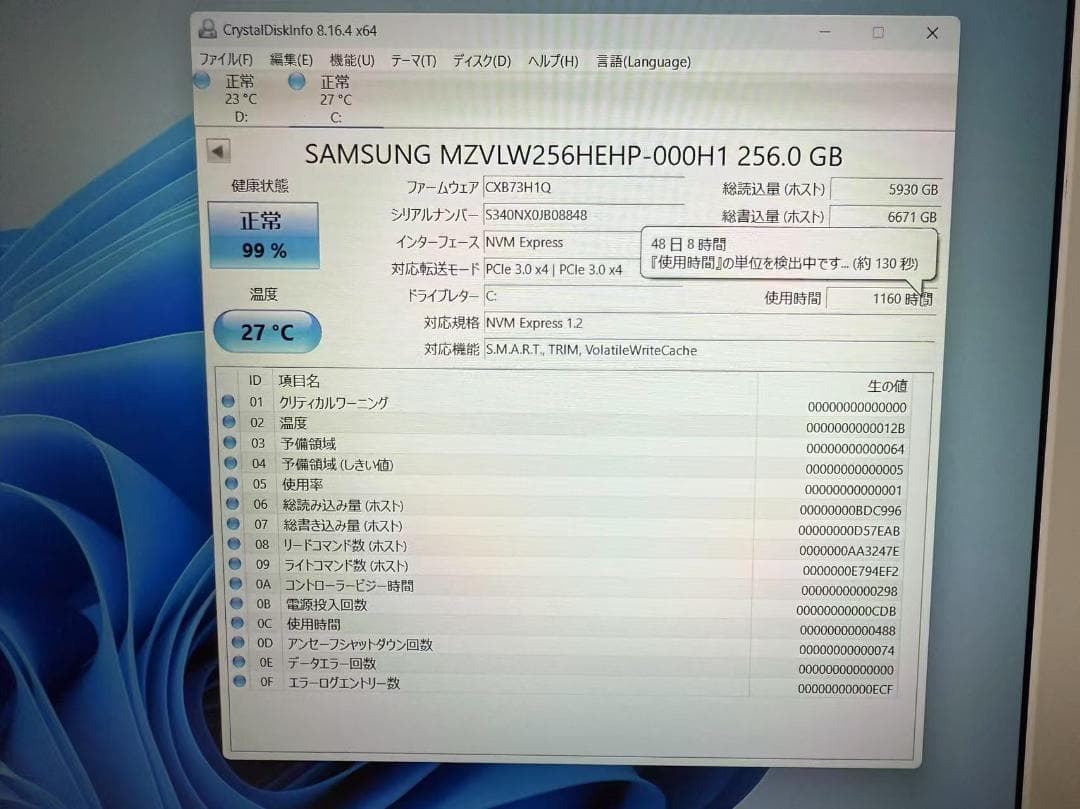Click the blue indicator for エラーログエントリー数
The height and width of the screenshot is (809, 1080).
pos(238,683)
